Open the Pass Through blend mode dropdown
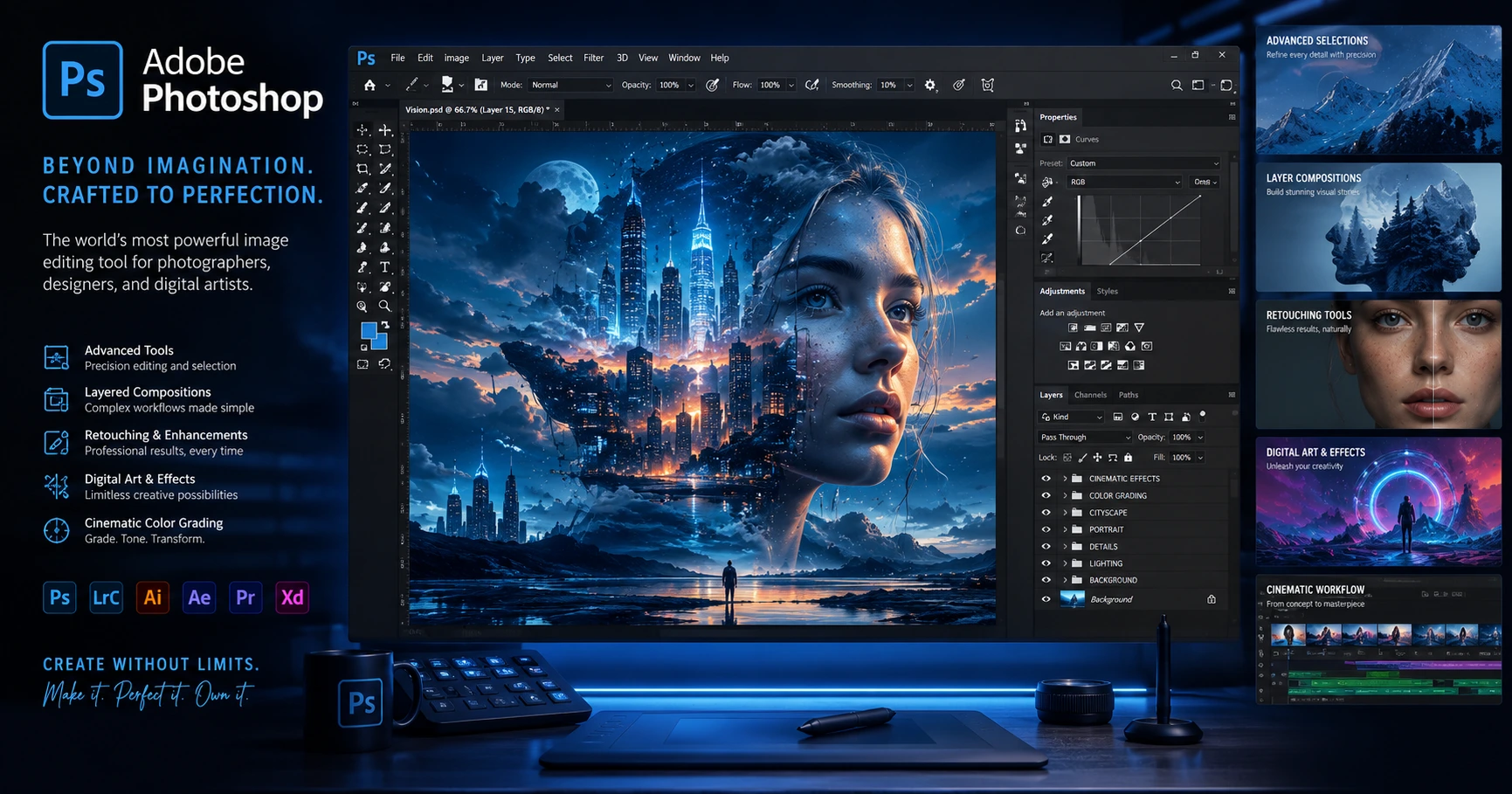The image size is (1512, 794). click(x=1085, y=438)
